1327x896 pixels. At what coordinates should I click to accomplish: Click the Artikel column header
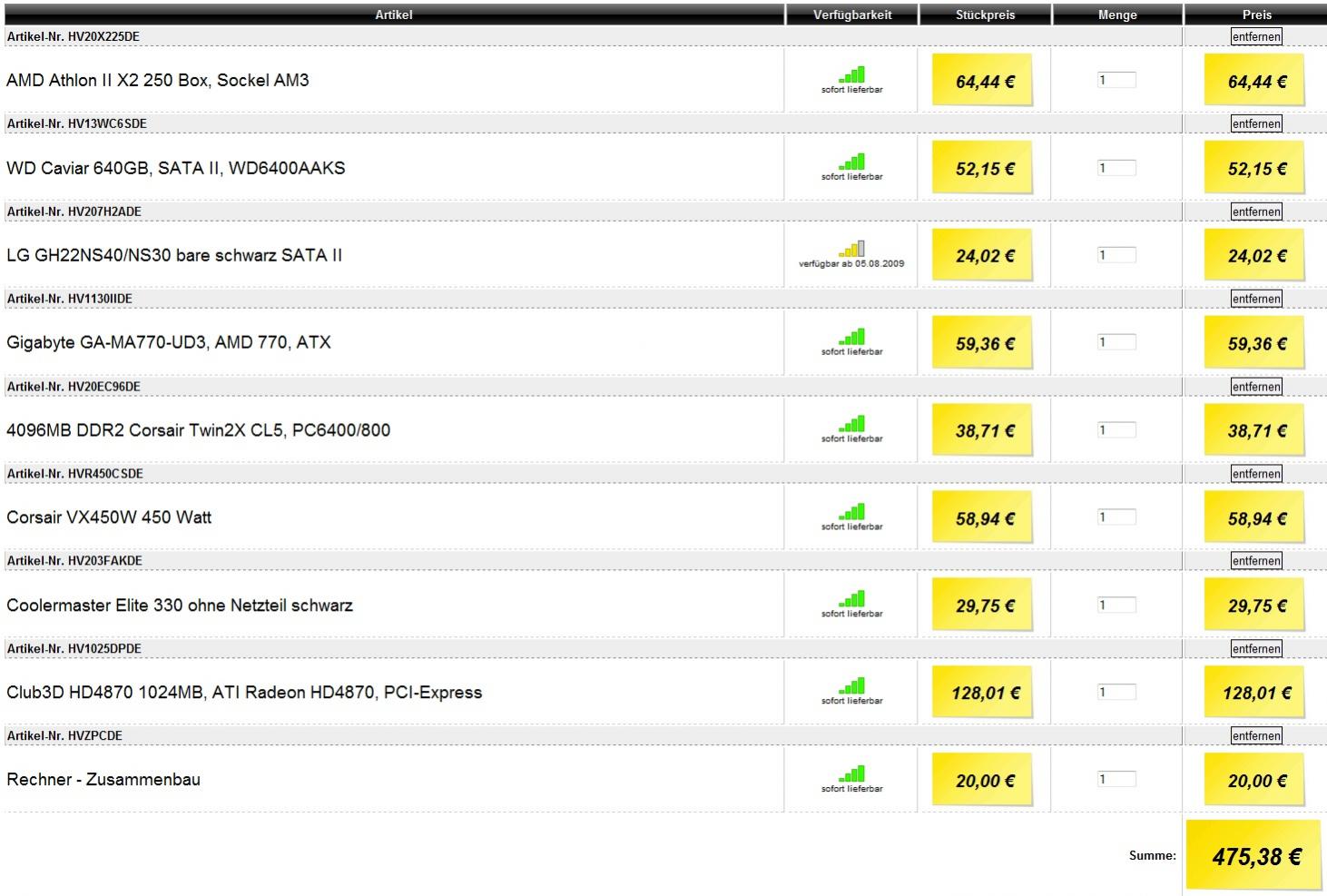(394, 15)
